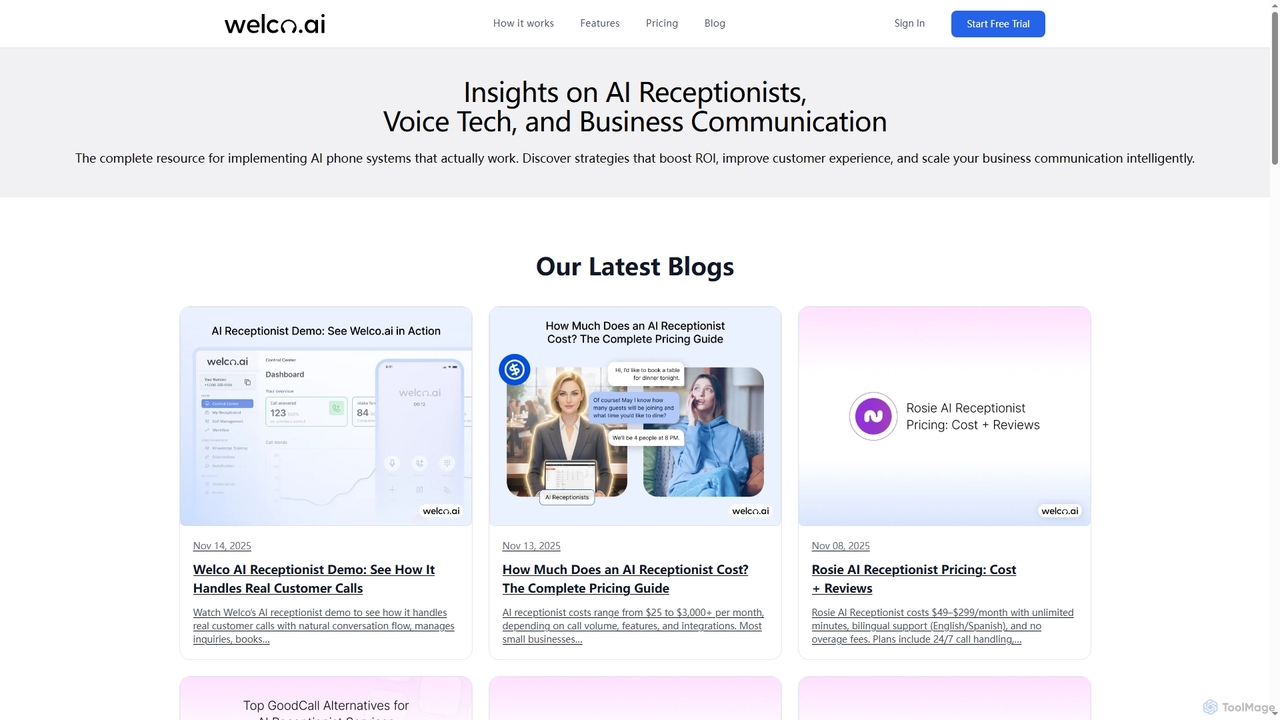Open the Rosie AI Receptionist Pricing thumbnail
Screen dimensions: 1280x720
point(944,416)
